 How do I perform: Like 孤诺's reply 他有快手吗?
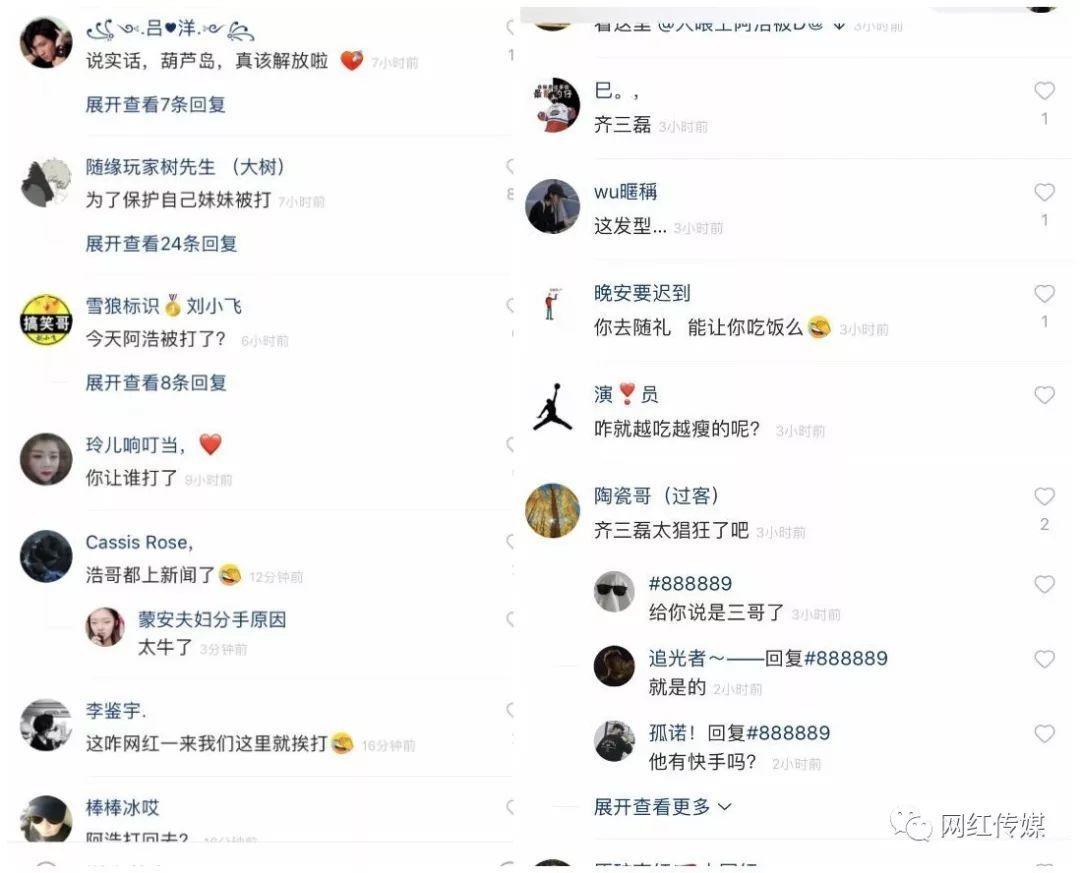click(x=1044, y=734)
